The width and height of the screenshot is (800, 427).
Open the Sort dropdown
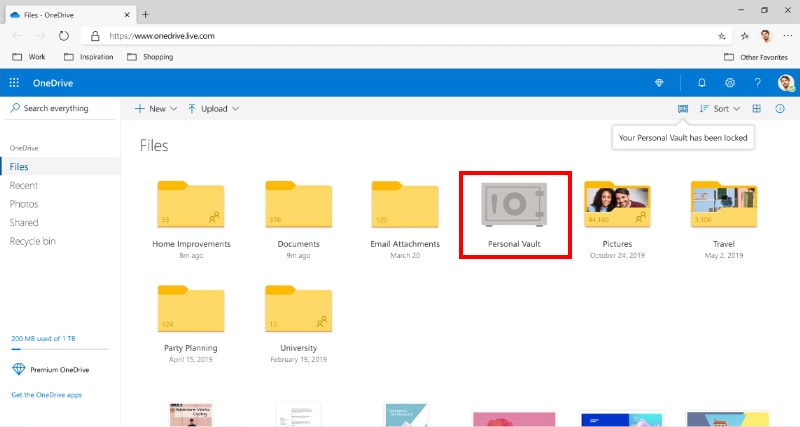[720, 109]
